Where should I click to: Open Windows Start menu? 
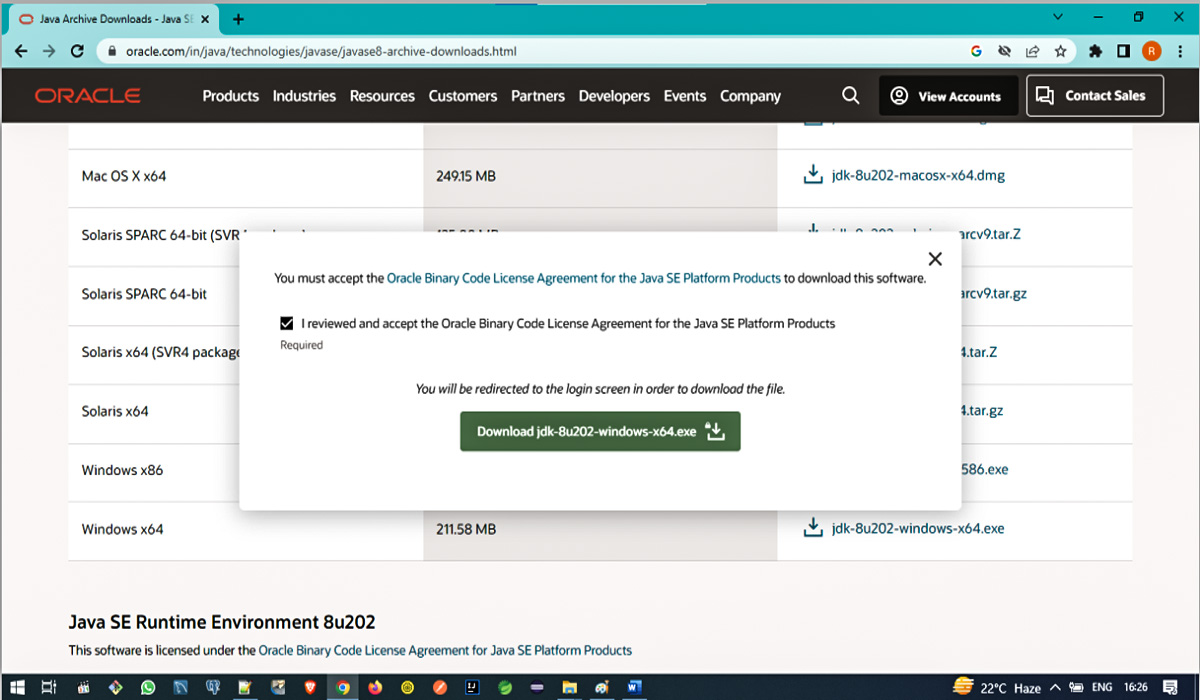(x=17, y=688)
